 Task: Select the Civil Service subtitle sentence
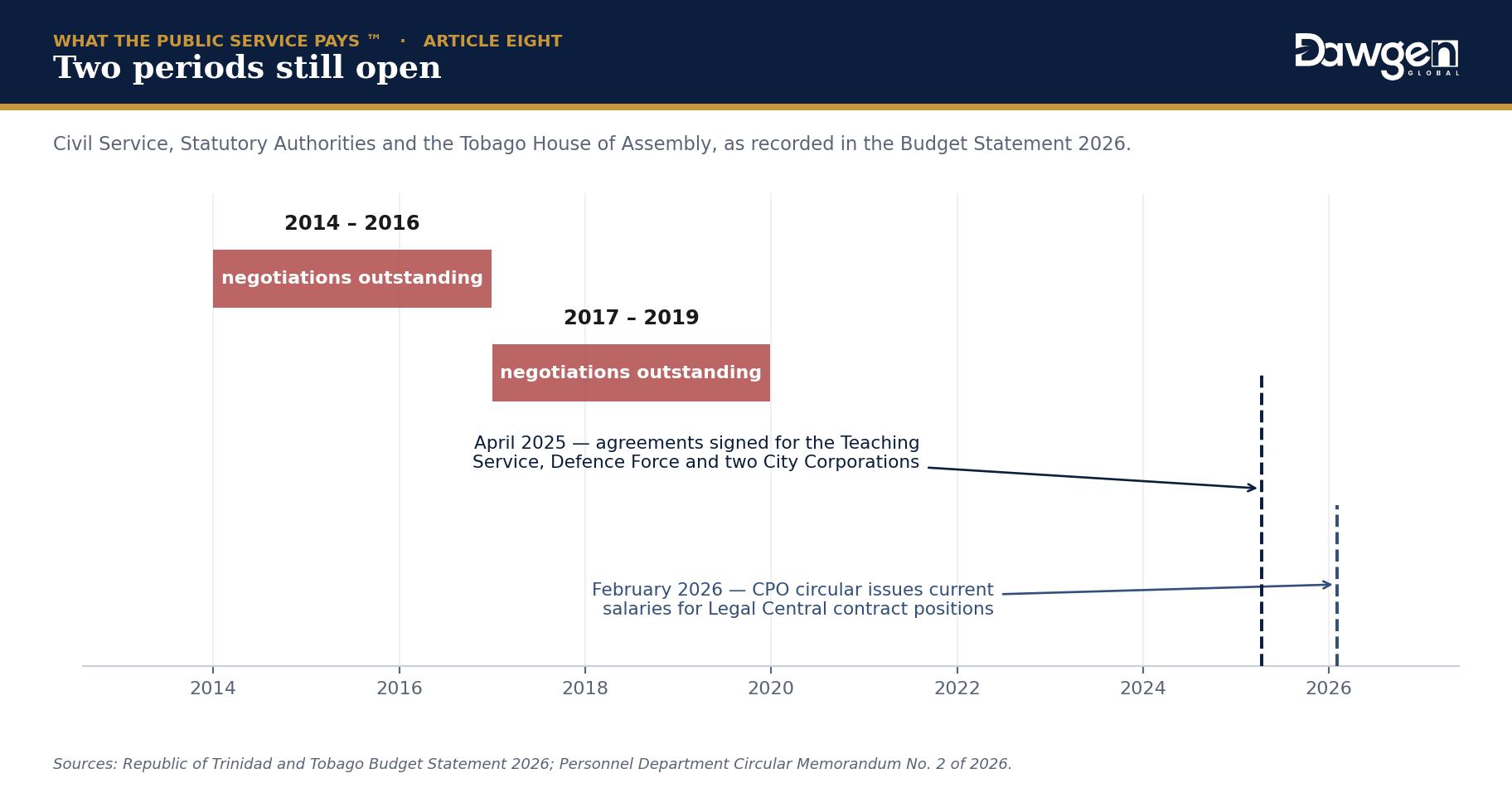592,144
